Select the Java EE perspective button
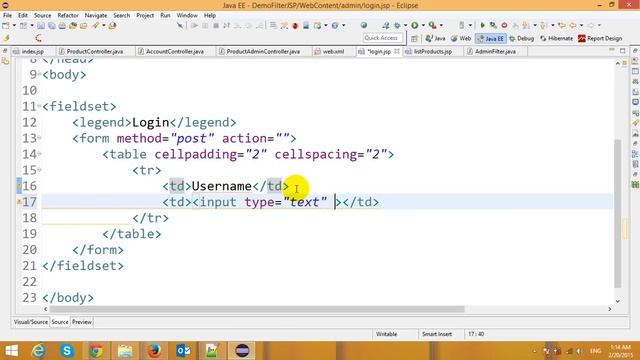The height and width of the screenshot is (360, 640). tap(491, 38)
